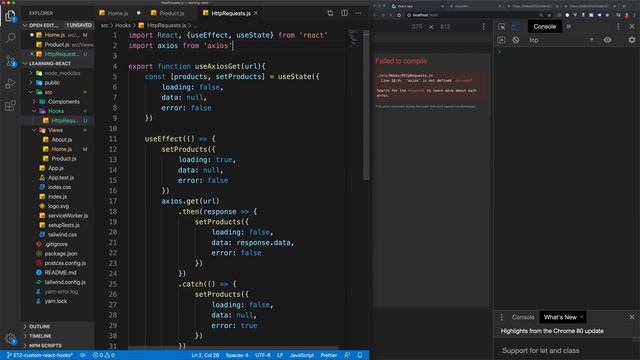Click the errors and warnings status item
This screenshot has width=640, height=360.
tap(104, 355)
